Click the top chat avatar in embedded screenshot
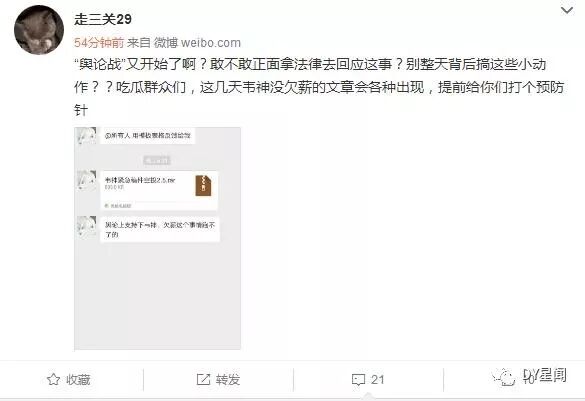Screen dimensions: 585x401 pyautogui.click(x=87, y=135)
